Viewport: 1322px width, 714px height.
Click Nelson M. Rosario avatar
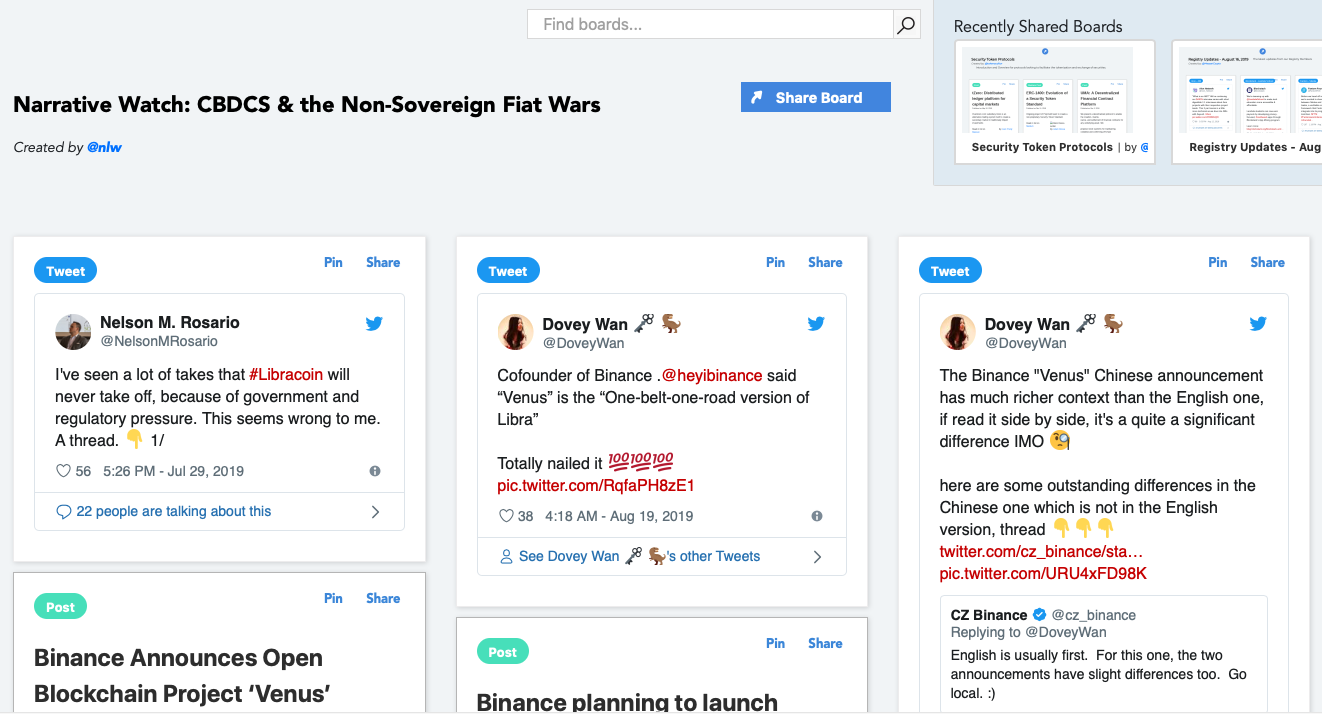(x=73, y=332)
